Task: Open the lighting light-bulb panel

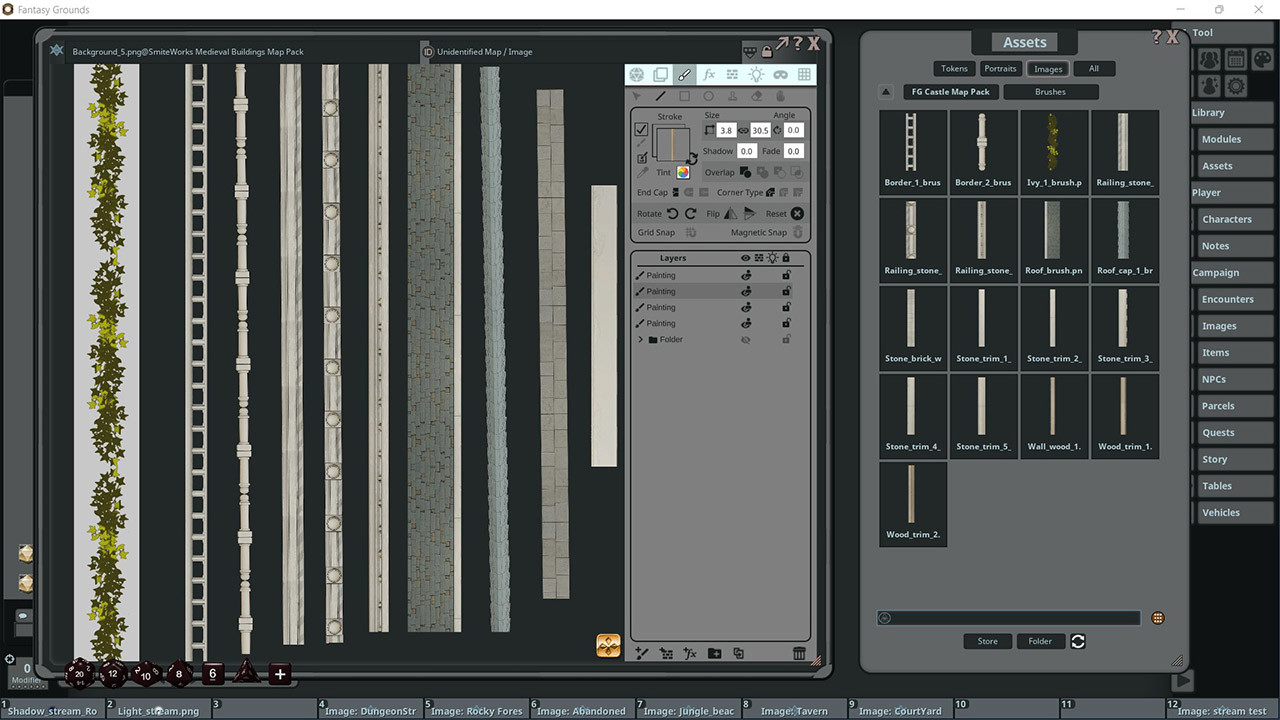Action: 757,76
